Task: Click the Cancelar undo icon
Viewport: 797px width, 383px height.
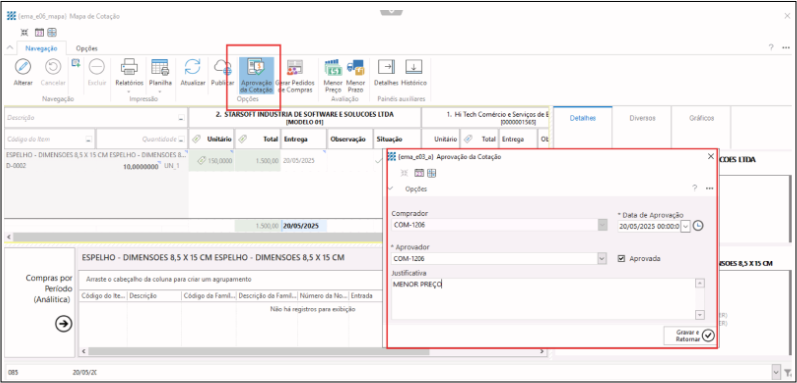Action: click(x=53, y=67)
